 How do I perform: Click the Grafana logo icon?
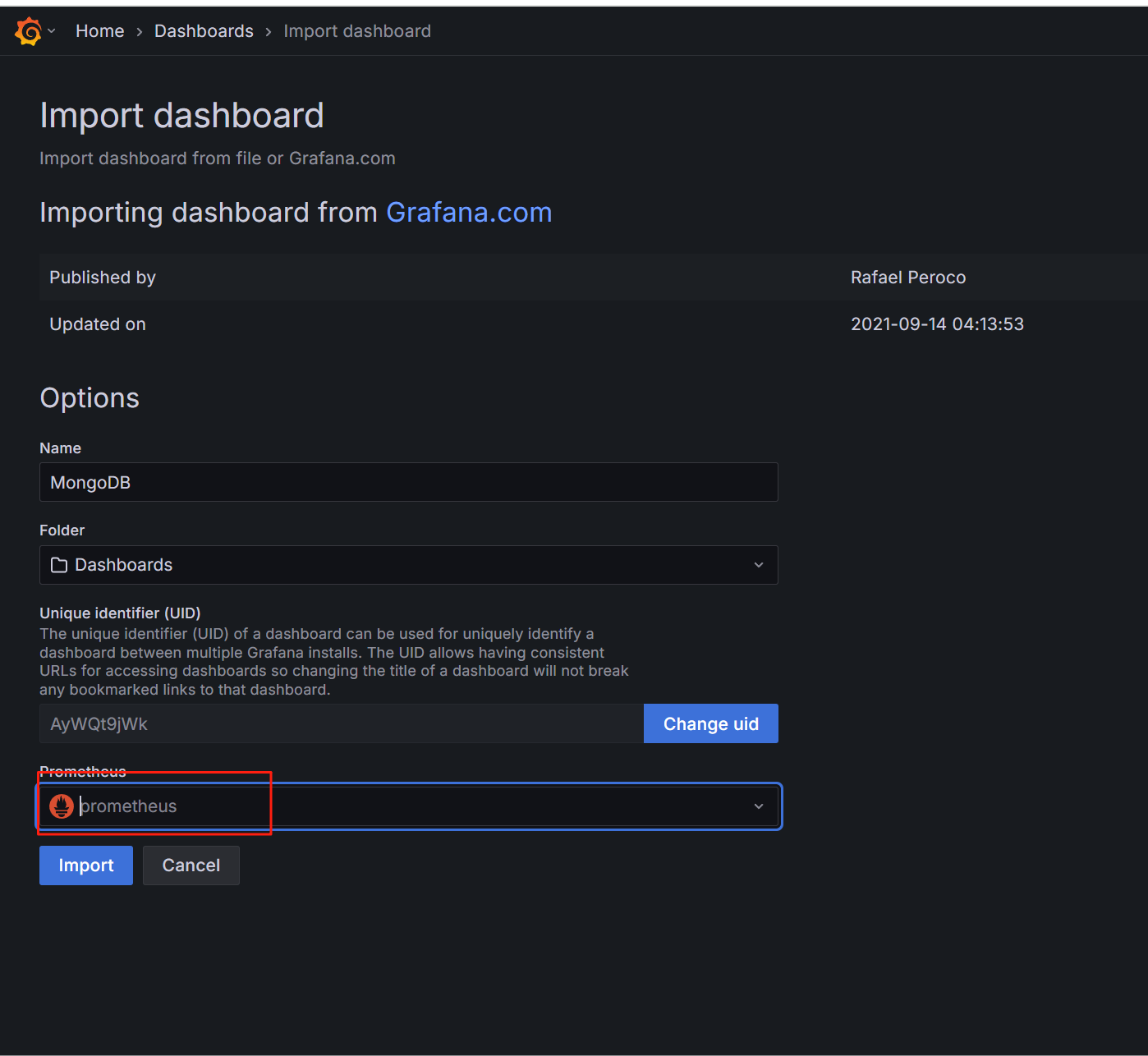[28, 31]
